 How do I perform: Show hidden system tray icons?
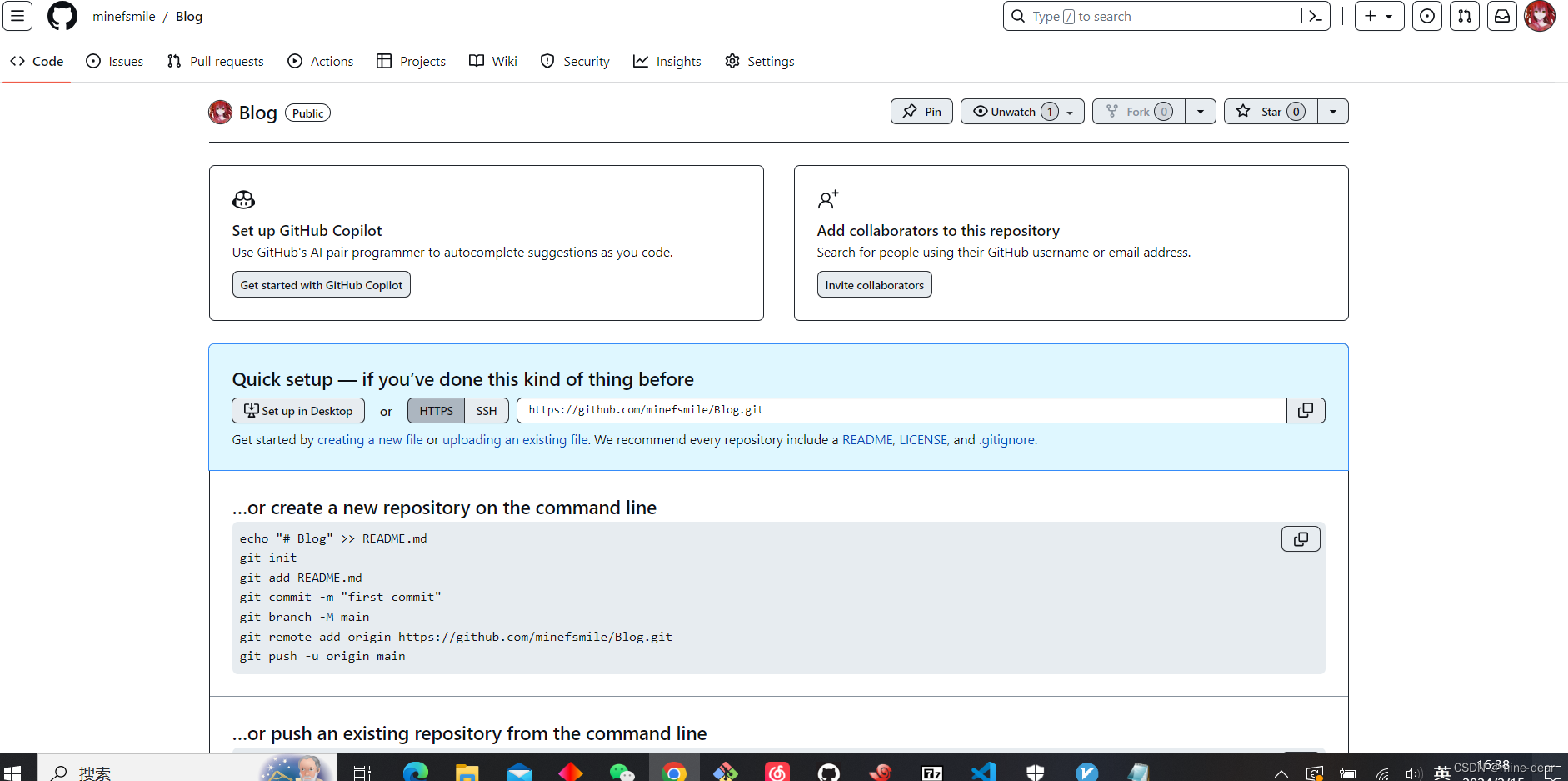coord(1281,773)
